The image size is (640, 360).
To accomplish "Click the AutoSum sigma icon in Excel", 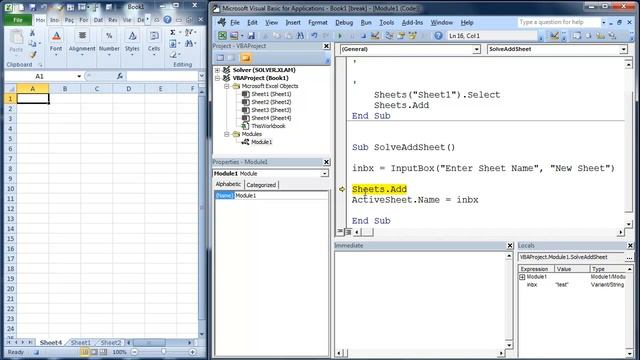I will tap(173, 32).
